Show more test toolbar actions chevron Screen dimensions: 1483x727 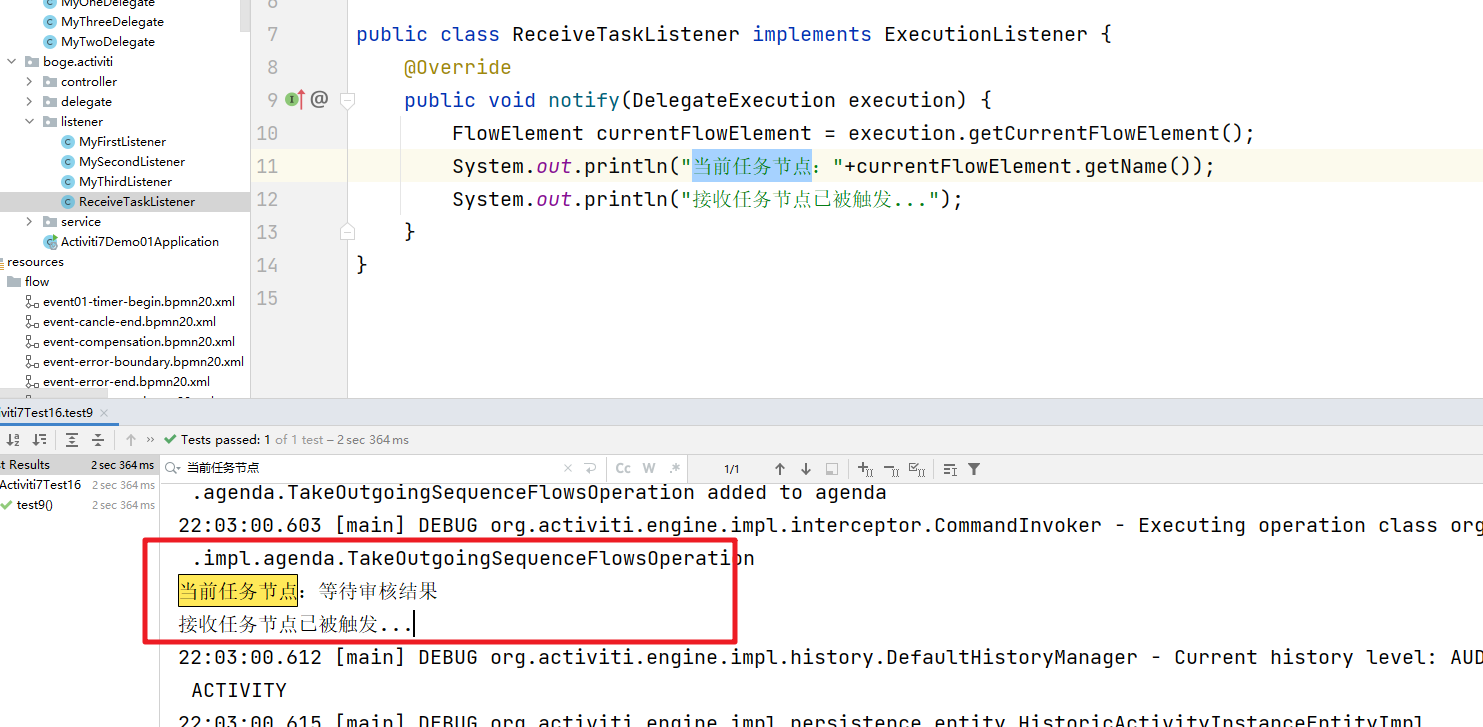click(x=151, y=440)
